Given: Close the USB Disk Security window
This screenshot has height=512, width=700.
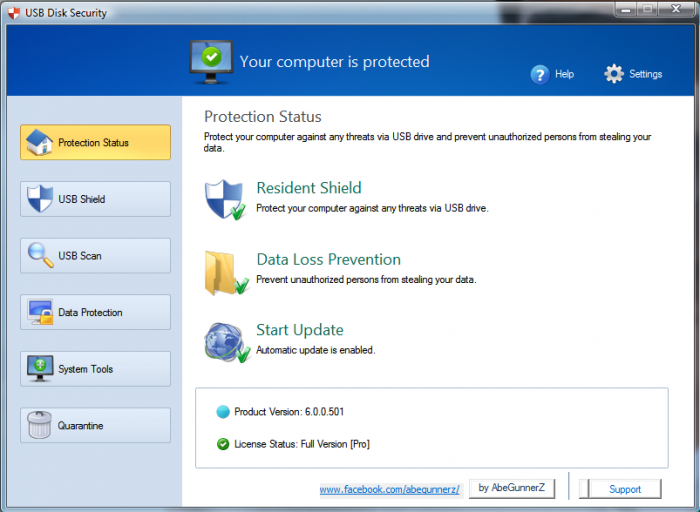Looking at the screenshot, I should pyautogui.click(x=676, y=9).
